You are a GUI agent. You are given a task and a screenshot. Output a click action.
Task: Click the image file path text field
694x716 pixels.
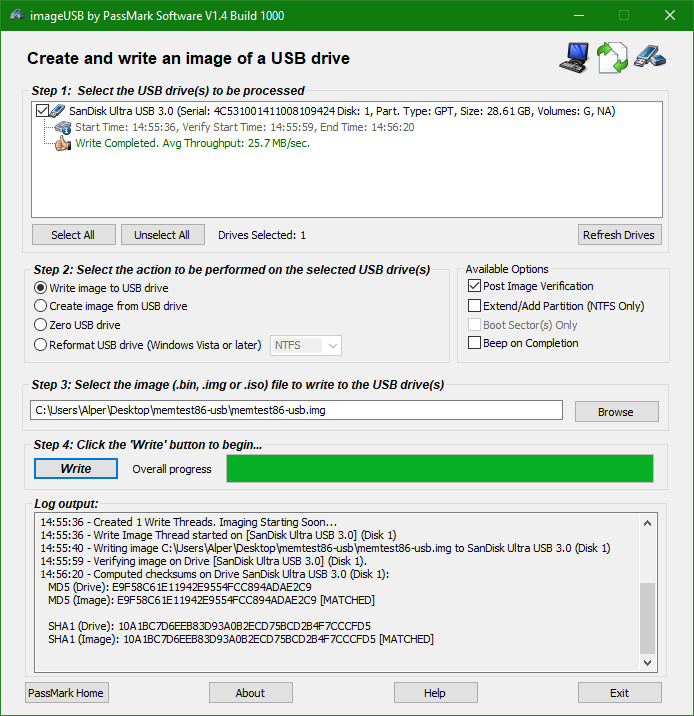(x=296, y=410)
